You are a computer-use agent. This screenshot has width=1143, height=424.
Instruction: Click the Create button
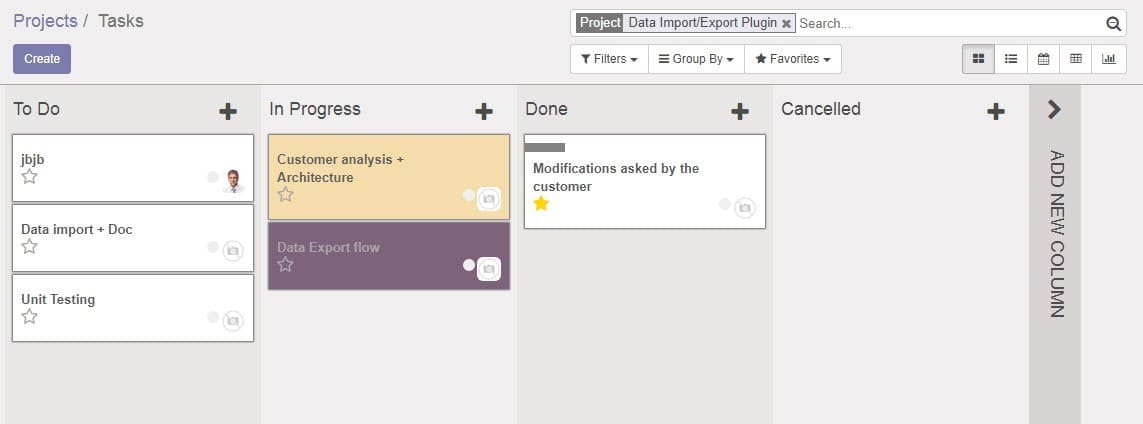coord(42,59)
